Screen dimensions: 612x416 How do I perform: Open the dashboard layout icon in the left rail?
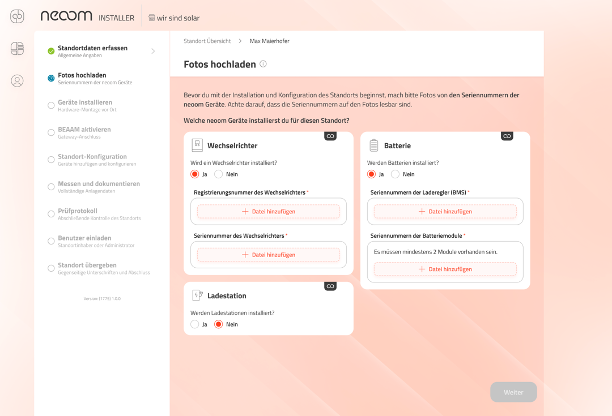17,48
